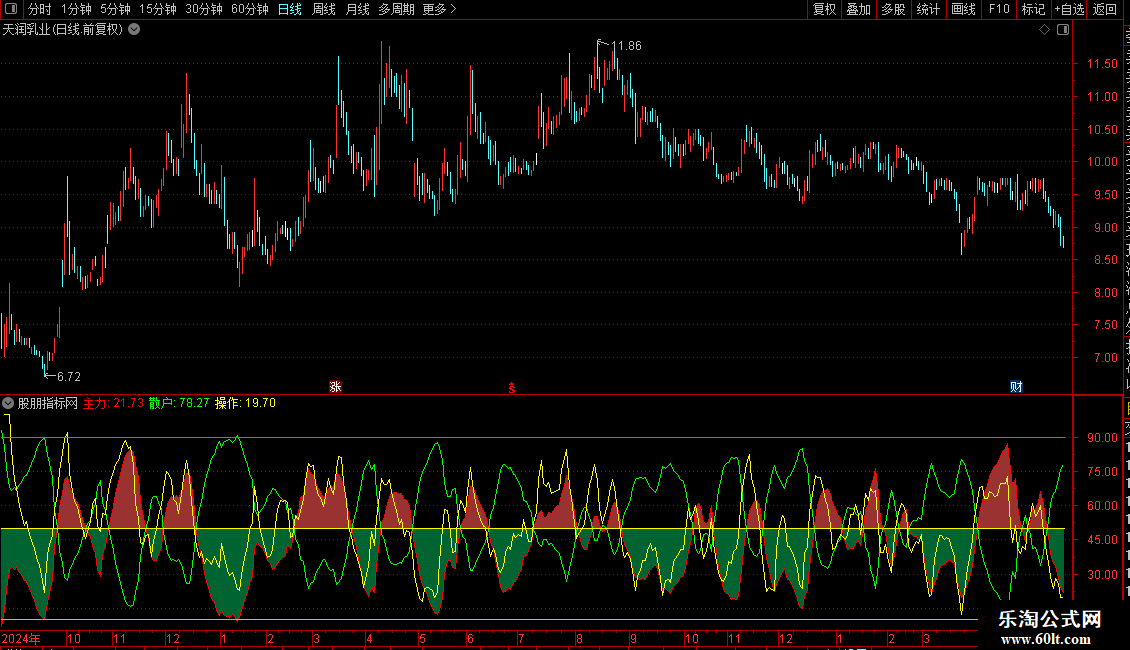
Task: Click the 散户: 78.27 indicator value
Action: [179, 403]
